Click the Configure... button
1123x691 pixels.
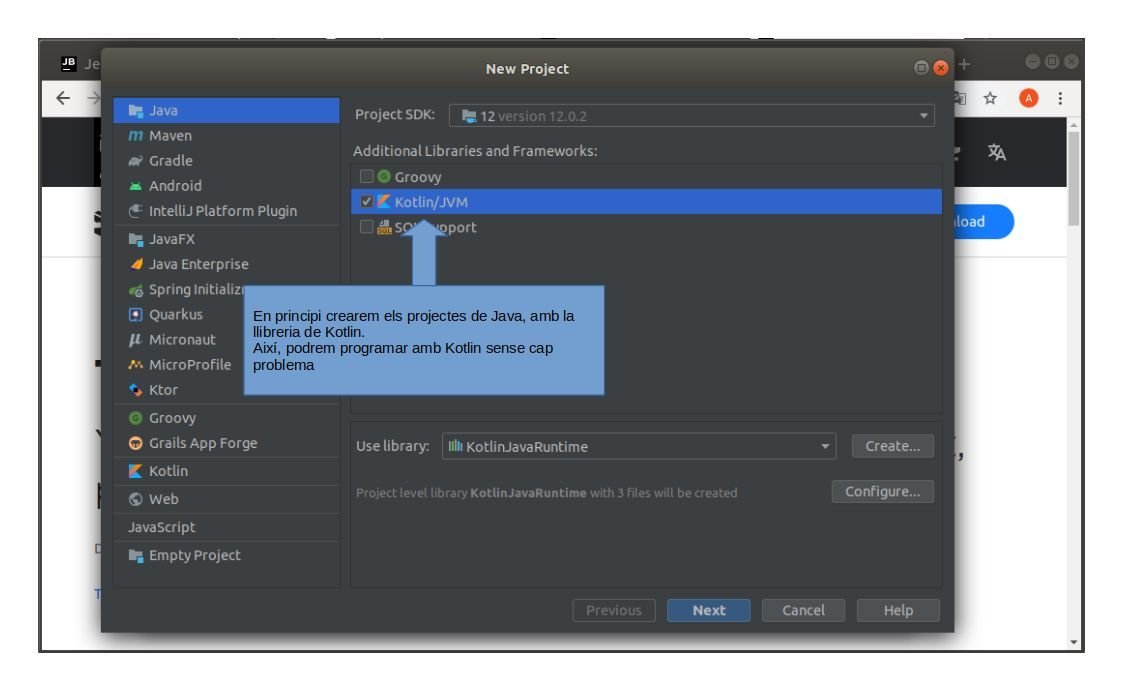coord(882,491)
